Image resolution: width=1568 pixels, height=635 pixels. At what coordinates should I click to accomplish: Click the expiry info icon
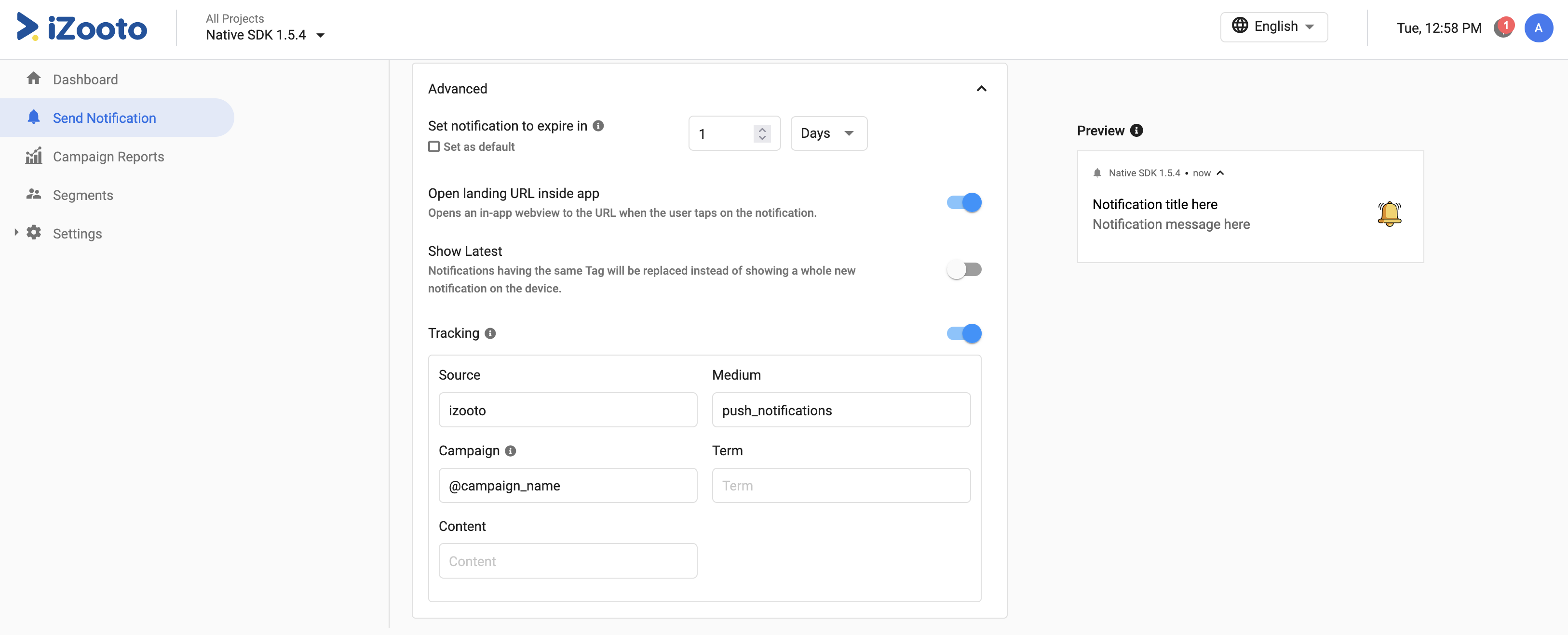pyautogui.click(x=598, y=126)
